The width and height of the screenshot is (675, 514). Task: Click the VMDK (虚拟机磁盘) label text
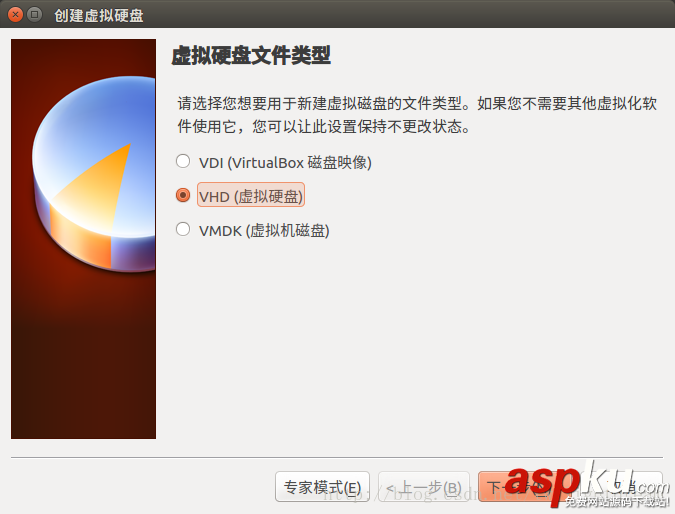point(264,231)
